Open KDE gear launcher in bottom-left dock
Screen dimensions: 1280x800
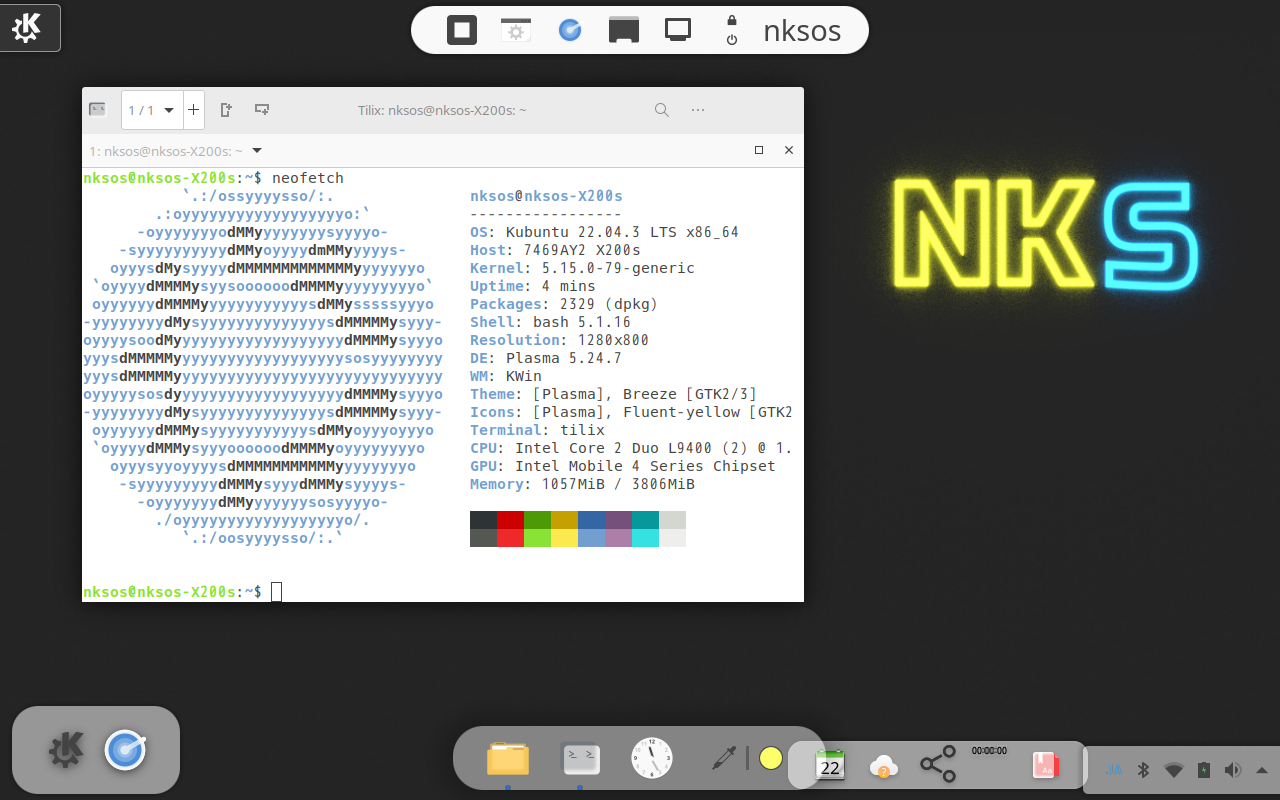tap(66, 750)
